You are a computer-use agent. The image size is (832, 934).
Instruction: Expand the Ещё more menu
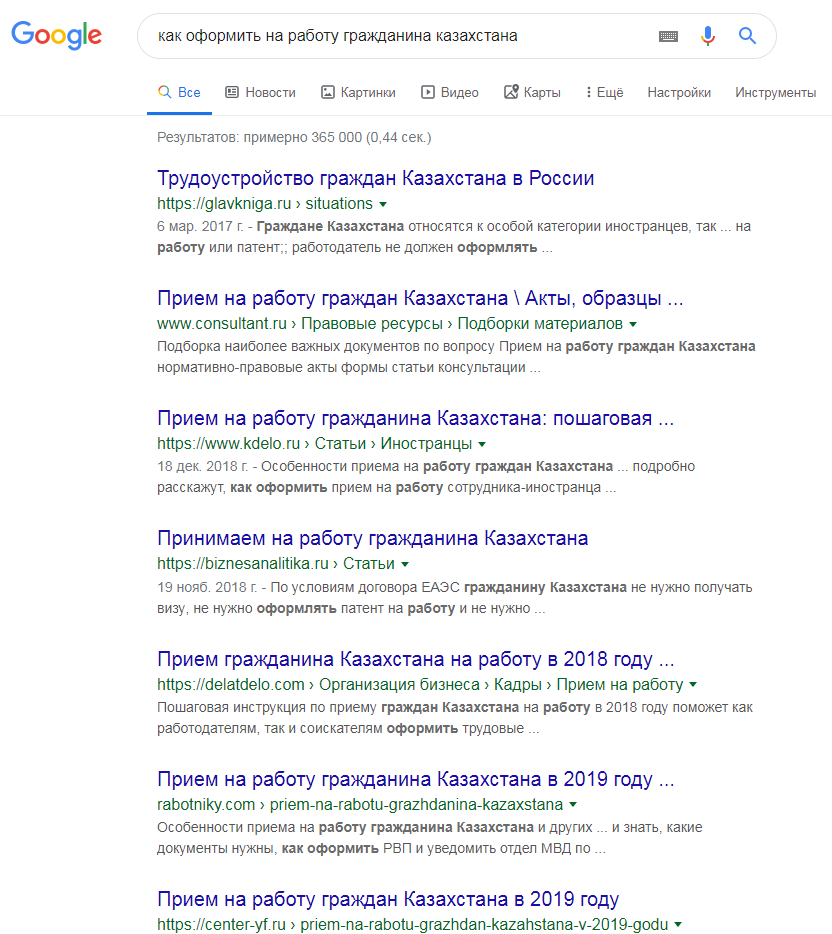click(x=604, y=92)
